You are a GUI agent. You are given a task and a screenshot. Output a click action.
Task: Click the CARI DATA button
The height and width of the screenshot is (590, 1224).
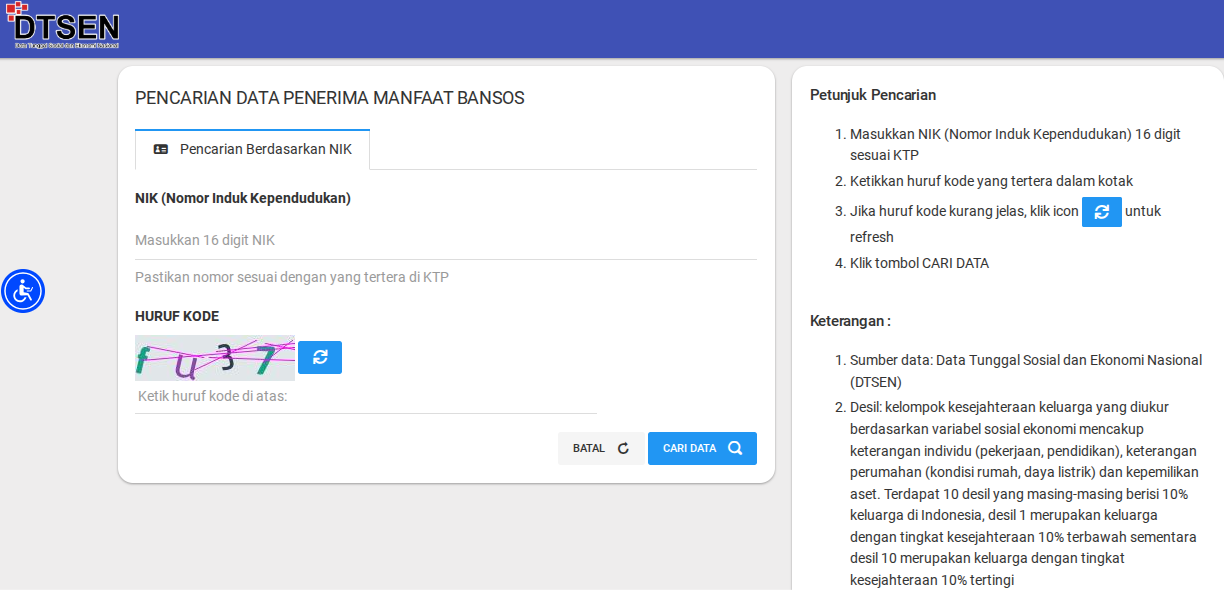click(x=702, y=448)
